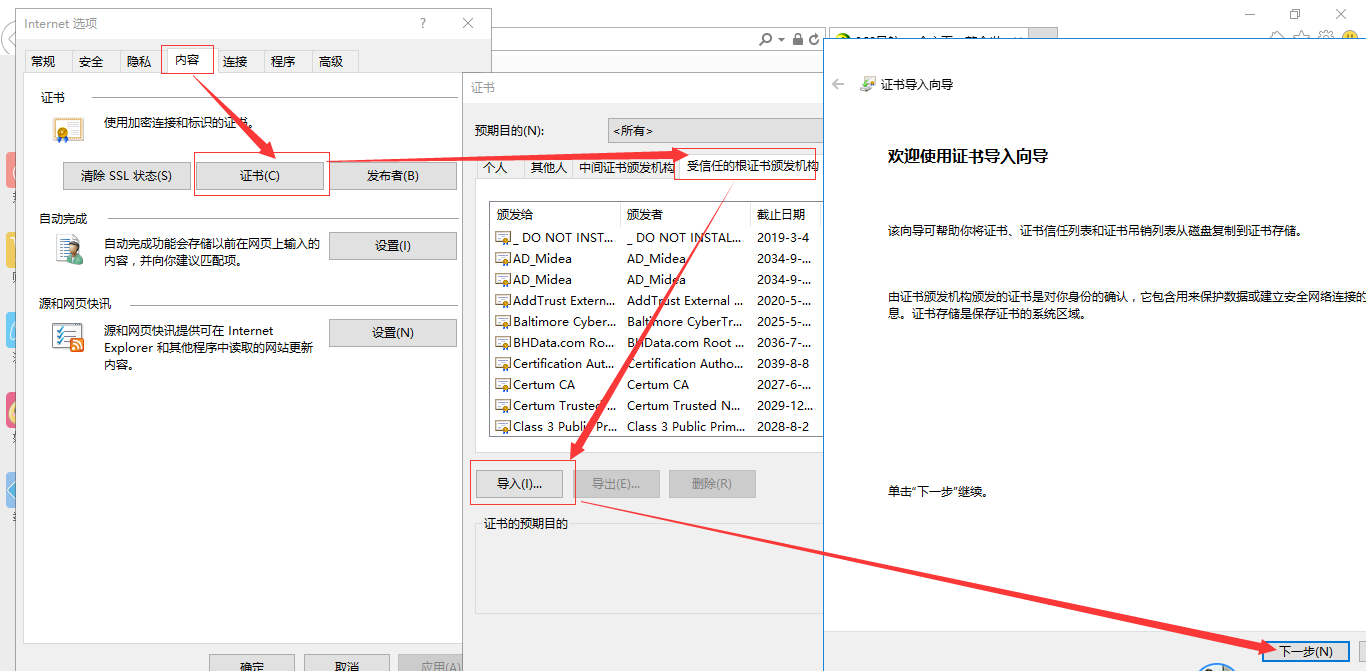The height and width of the screenshot is (671, 1366).
Task: Click the 发布者(B) button
Action: pyautogui.click(x=393, y=176)
